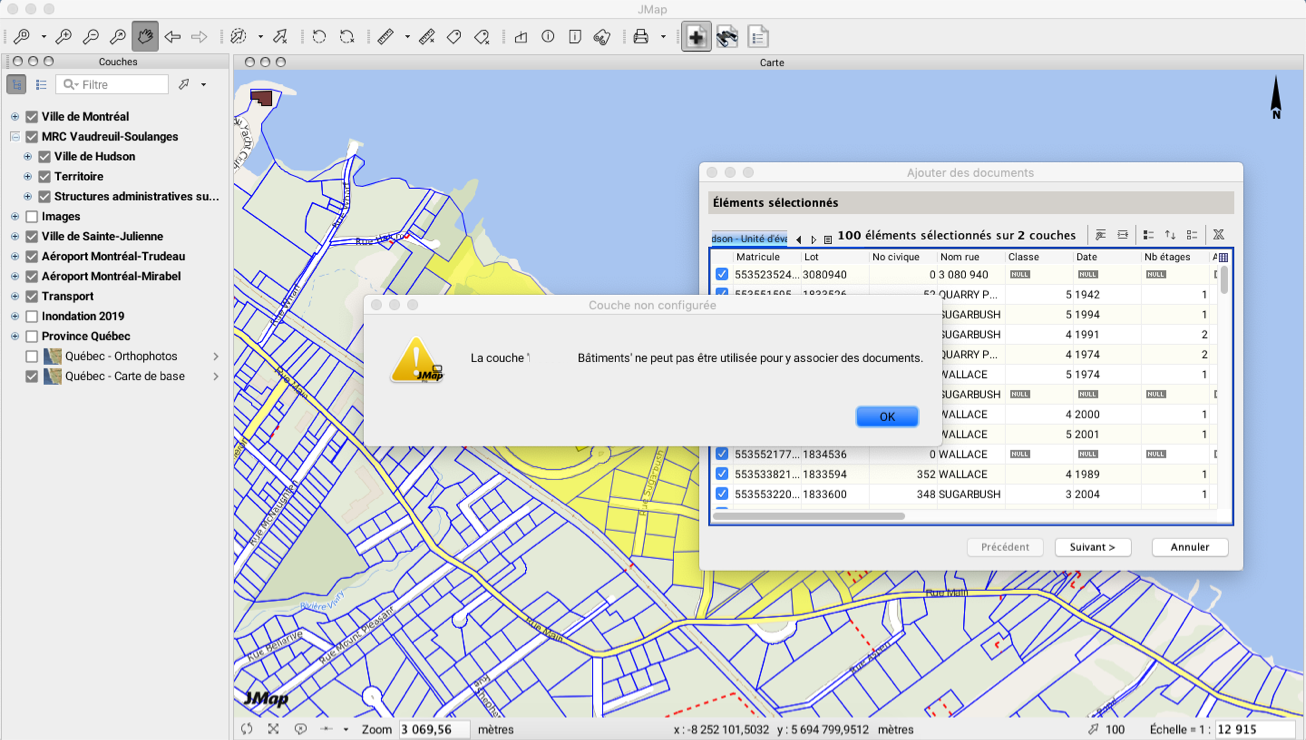
Task: Click the information (i) tool icon
Action: click(548, 37)
